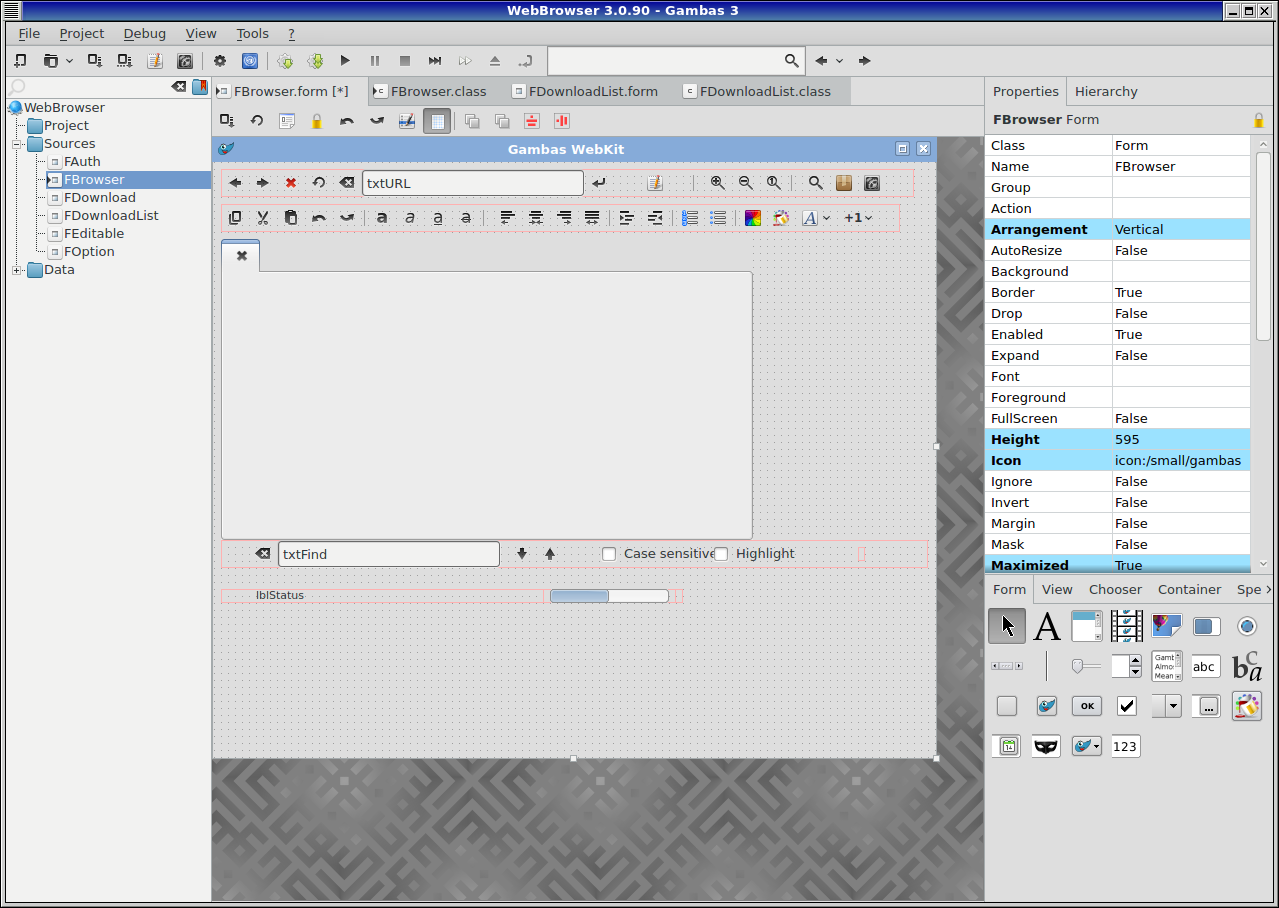Select the Label tool in the toolbox
Screen dimensions: 1279x908
(x=1046, y=627)
